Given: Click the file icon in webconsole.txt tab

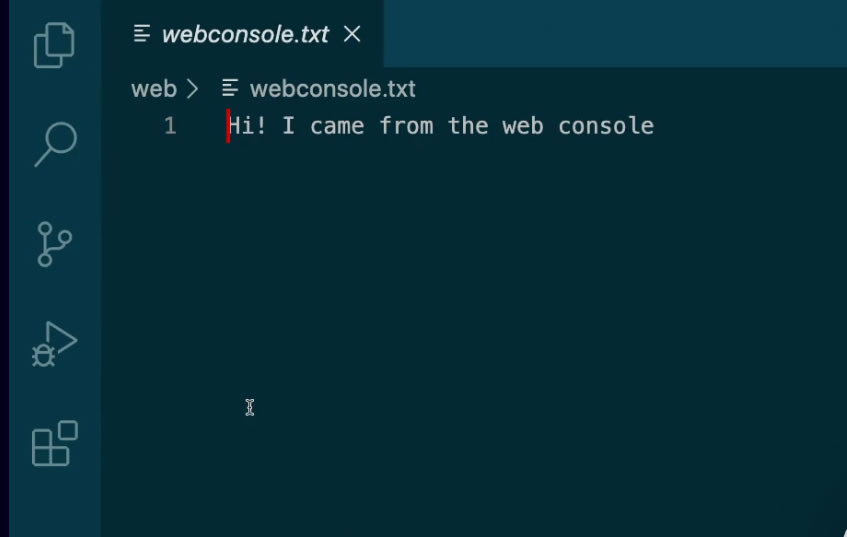Looking at the screenshot, I should (142, 34).
